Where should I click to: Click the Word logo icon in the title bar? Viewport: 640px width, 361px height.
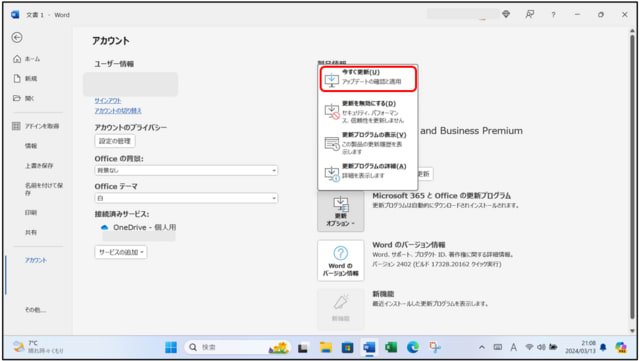pyautogui.click(x=16, y=15)
